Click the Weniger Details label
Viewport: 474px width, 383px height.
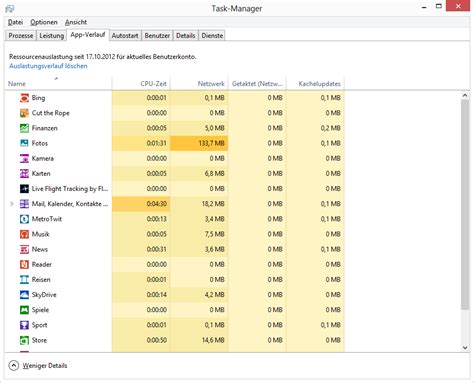[x=45, y=366]
